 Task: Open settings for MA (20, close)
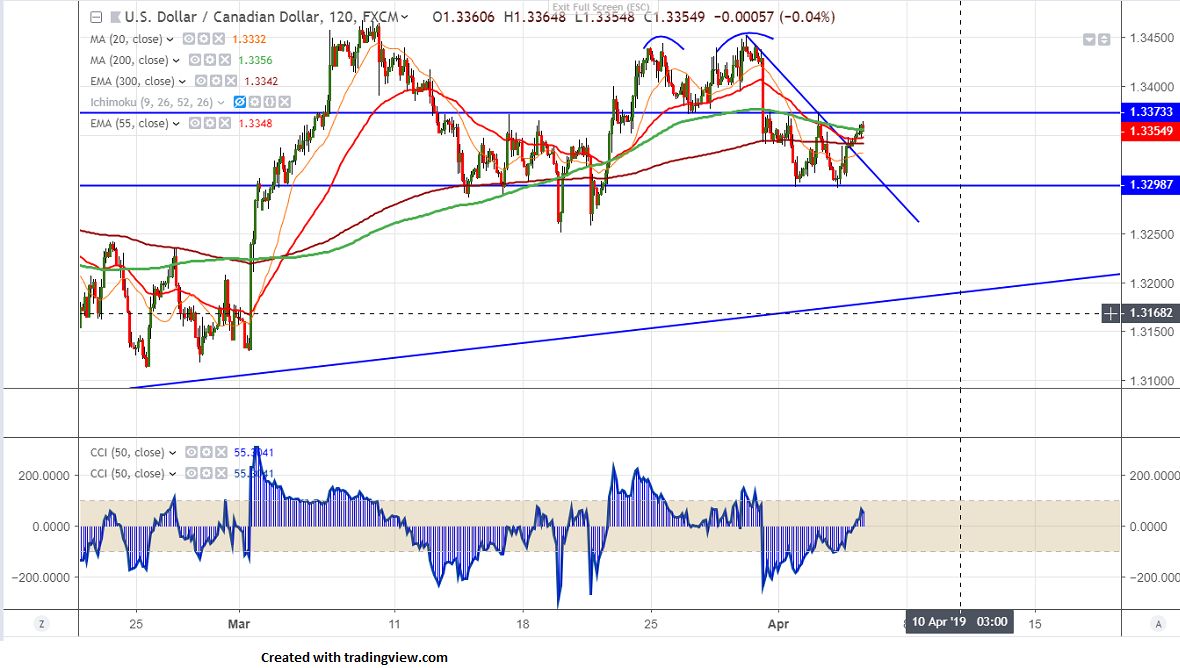click(x=203, y=39)
